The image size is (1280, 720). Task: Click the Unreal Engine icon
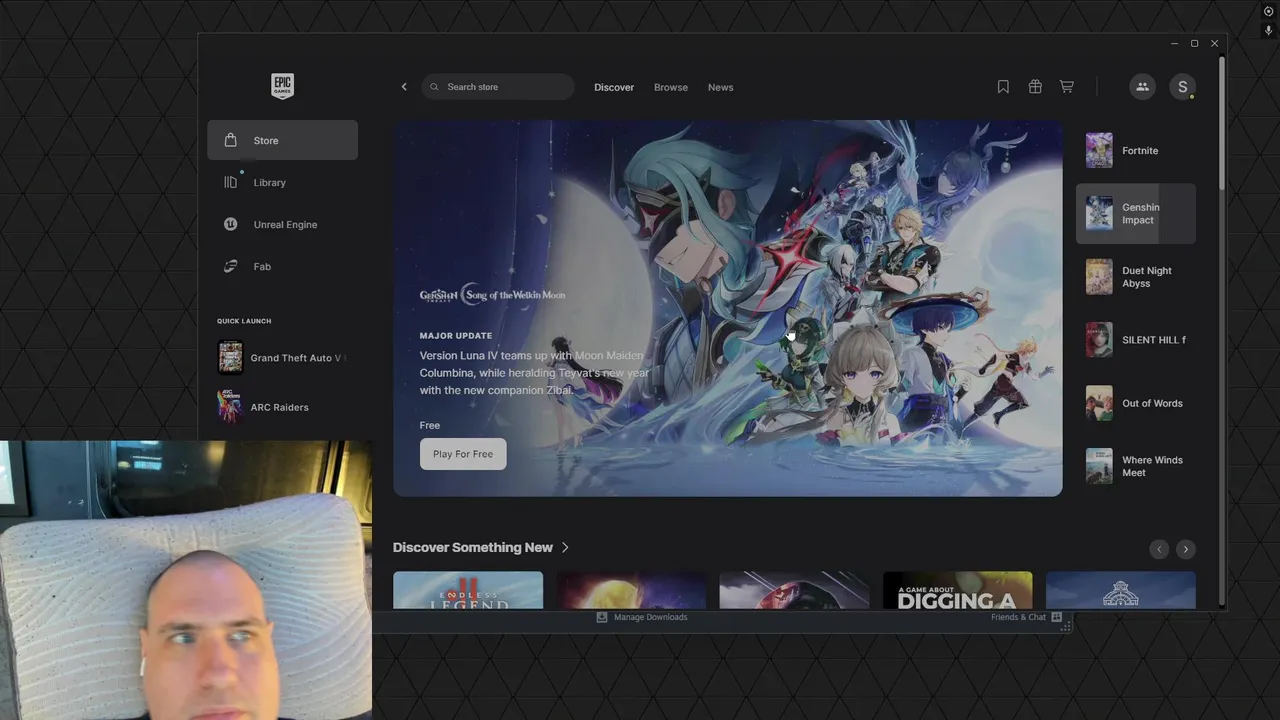tap(231, 224)
